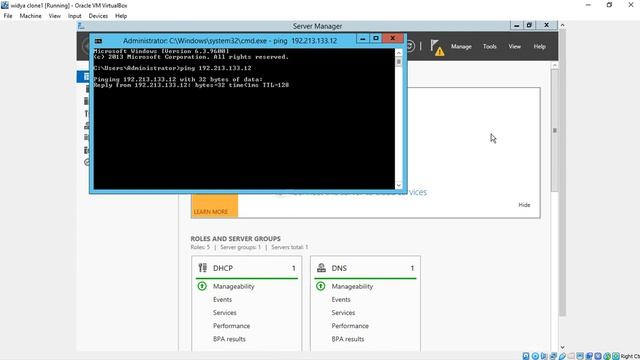Click the network adapter status icon
The width and height of the screenshot is (640, 360).
[553, 356]
